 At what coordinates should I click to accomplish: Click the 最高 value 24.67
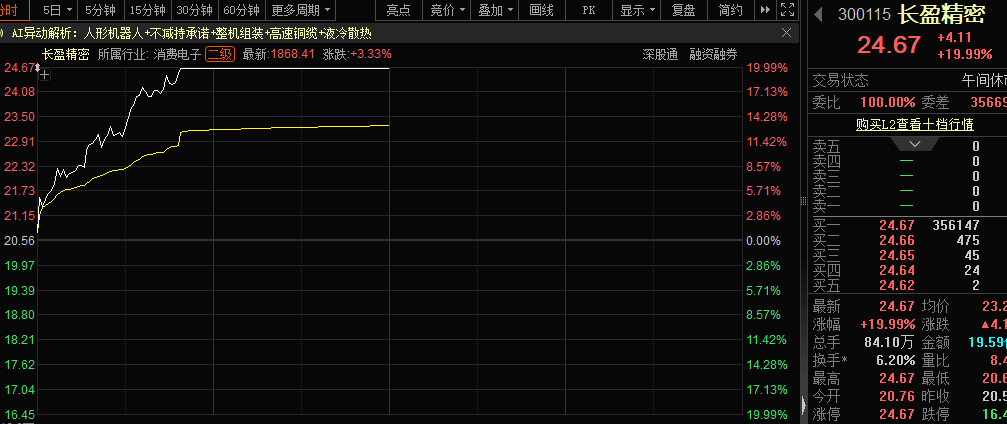[897, 378]
